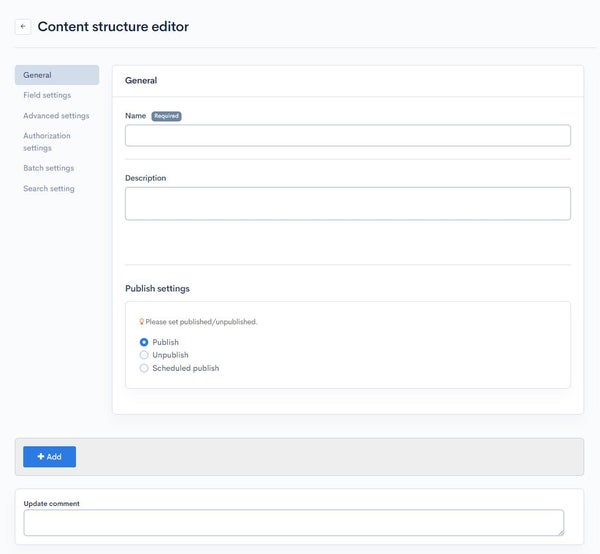Screen dimensions: 600x554
Task: Open the General sidebar section
Action: click(x=57, y=75)
